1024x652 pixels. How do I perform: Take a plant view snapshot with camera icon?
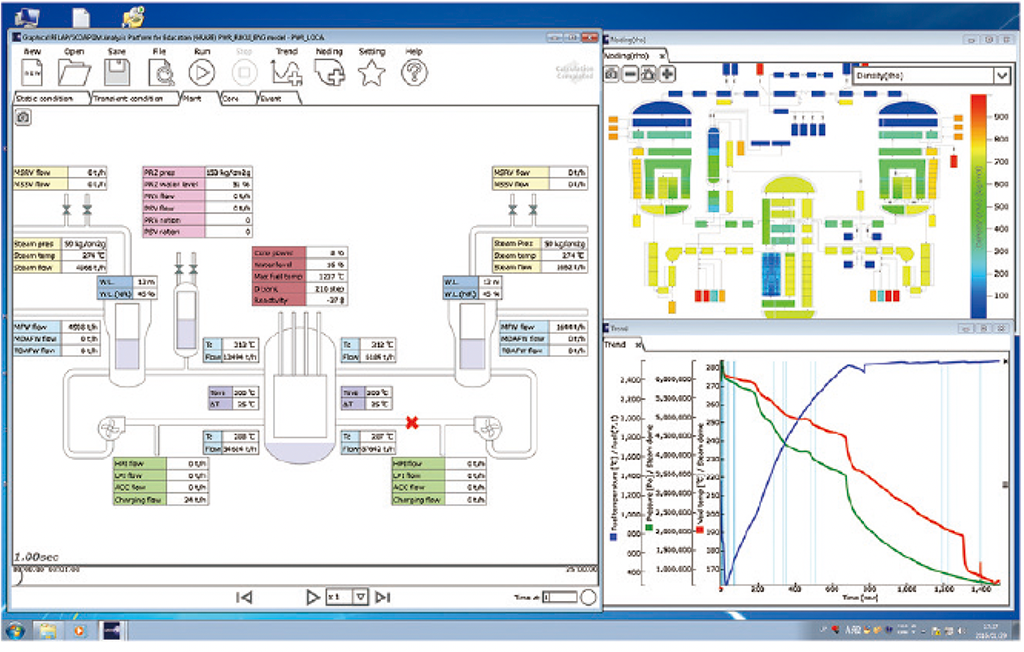22,117
